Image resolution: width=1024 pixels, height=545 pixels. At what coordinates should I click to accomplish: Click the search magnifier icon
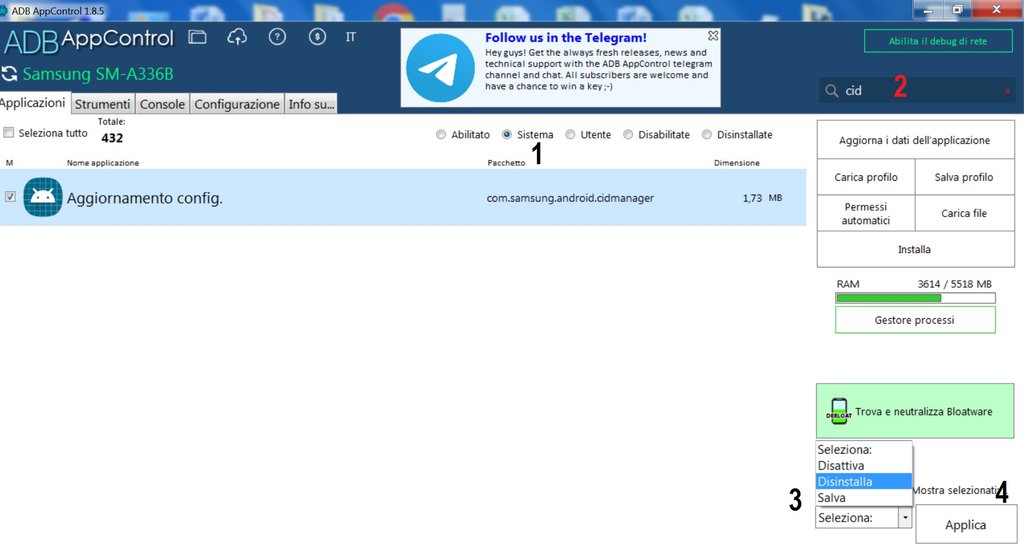(x=831, y=91)
